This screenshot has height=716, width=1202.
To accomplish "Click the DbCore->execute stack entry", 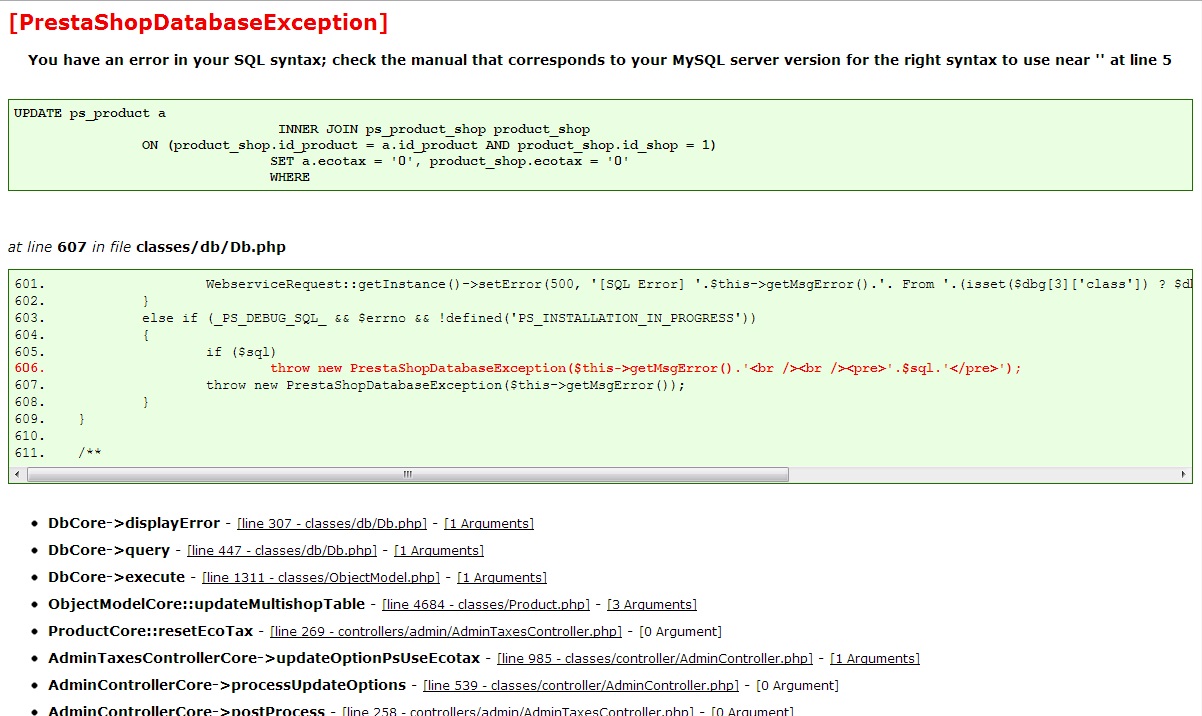I will [116, 577].
